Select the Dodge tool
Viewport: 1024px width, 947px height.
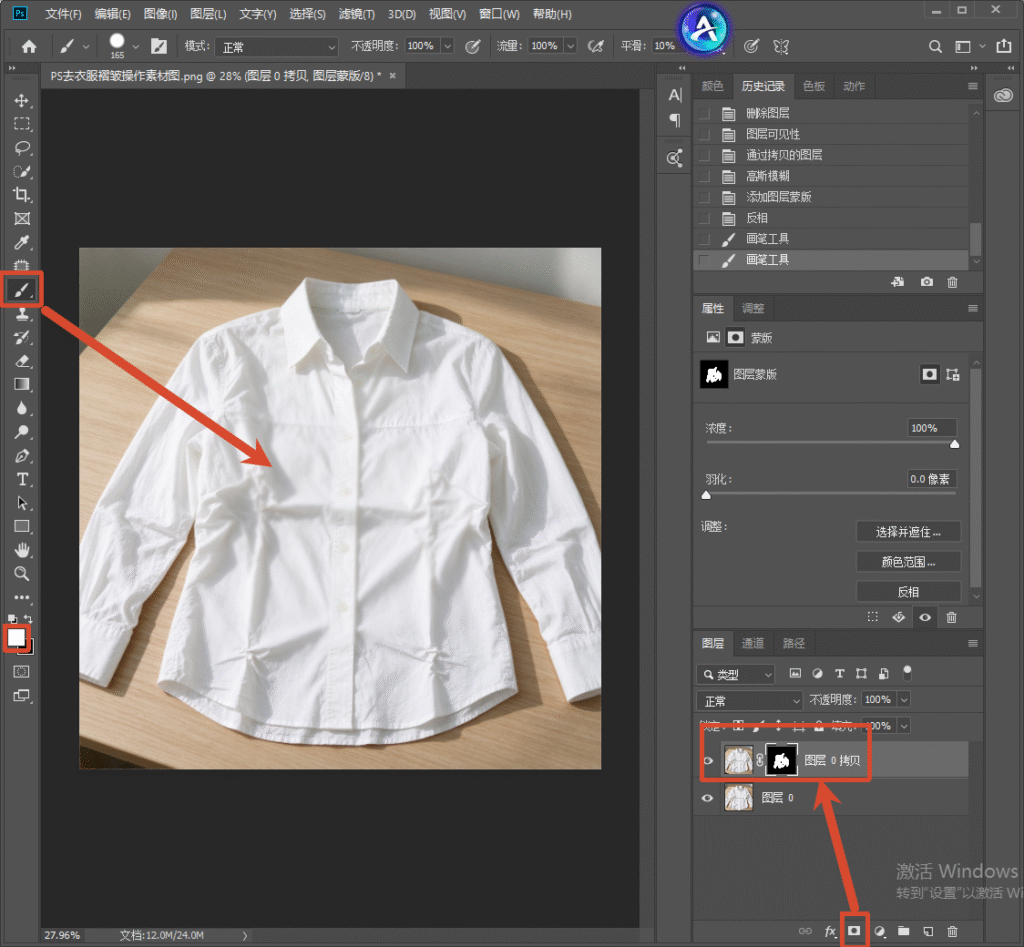click(22, 432)
